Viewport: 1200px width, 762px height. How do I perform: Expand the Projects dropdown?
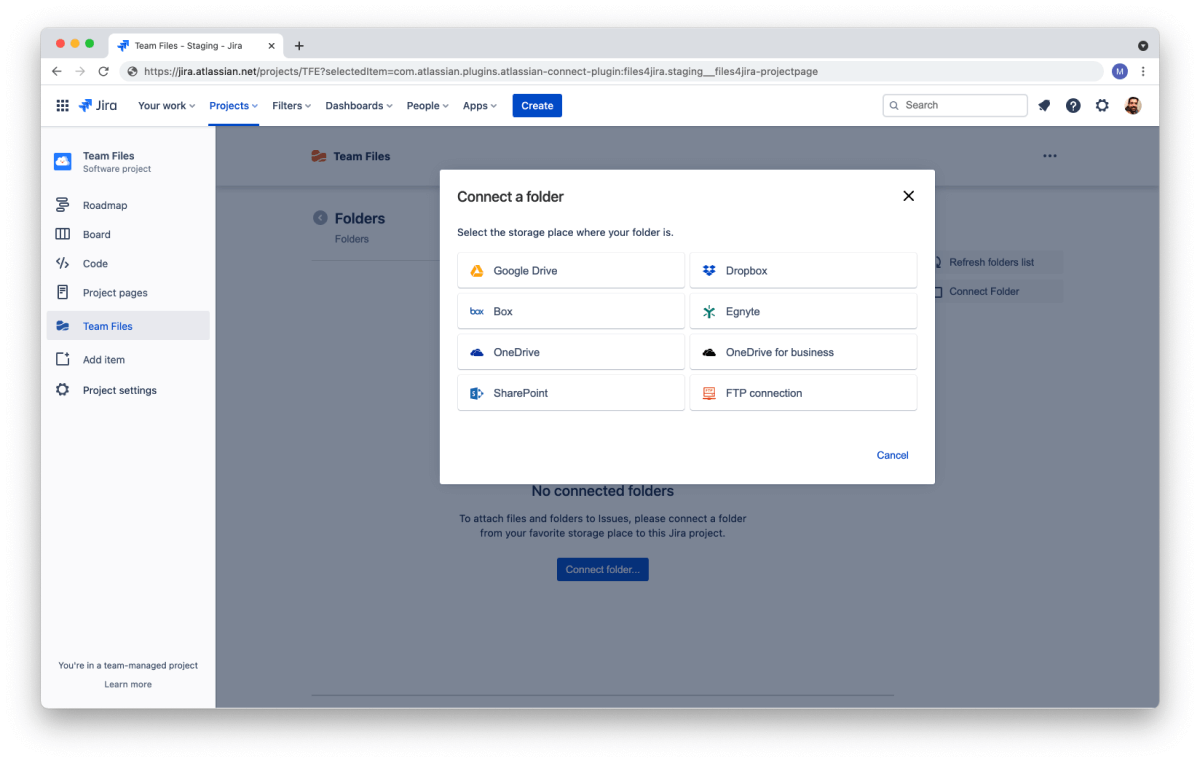tap(233, 106)
